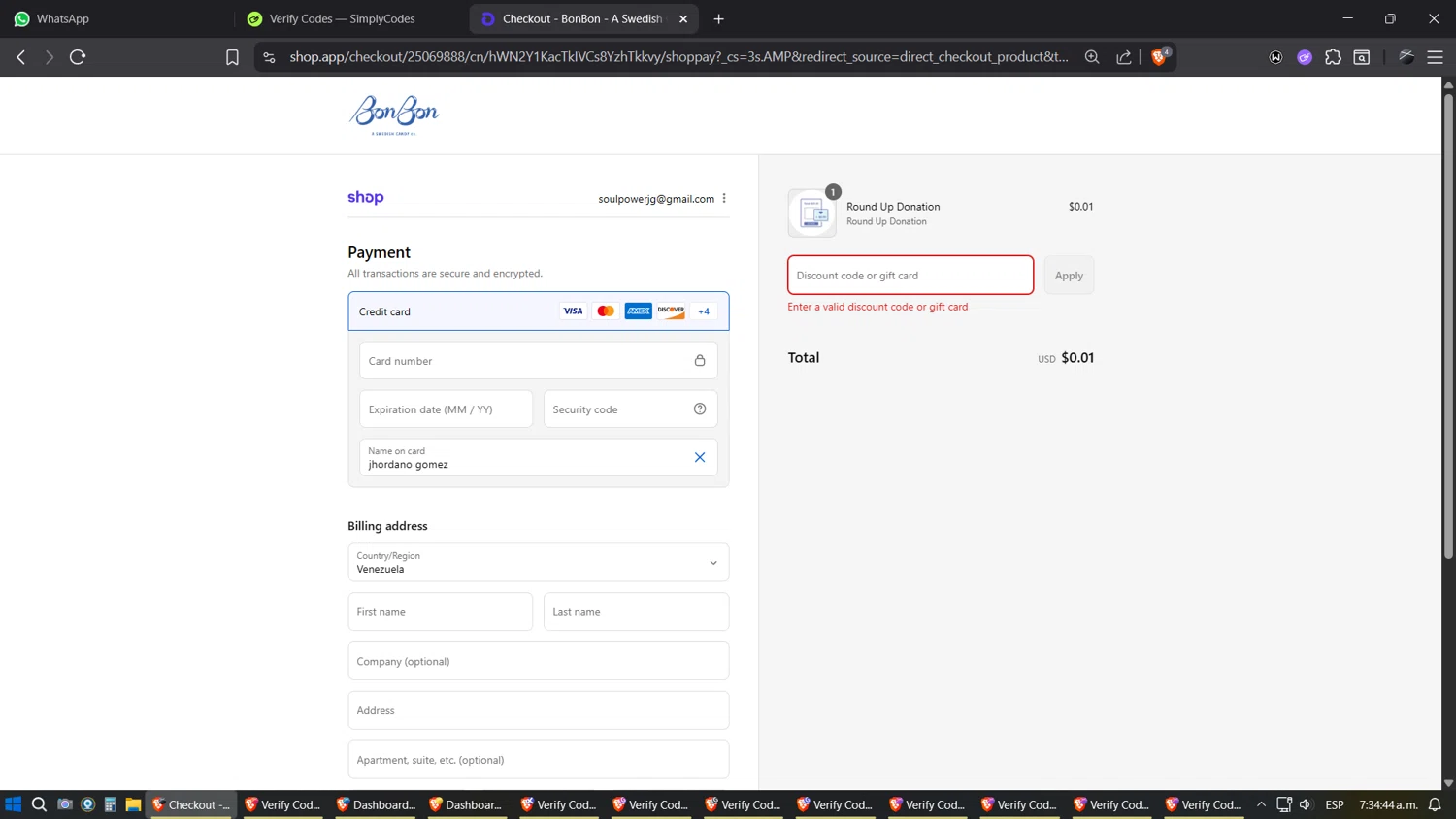Focus the Card number field

tap(539, 361)
